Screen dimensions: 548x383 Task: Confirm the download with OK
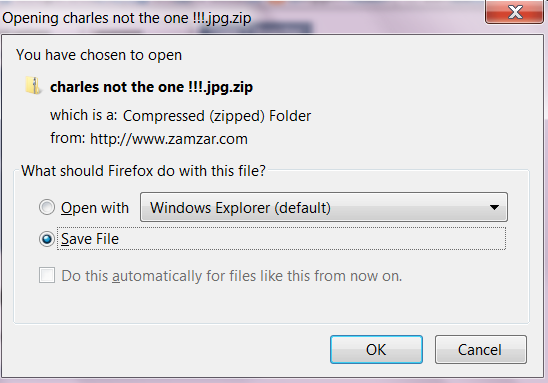[376, 349]
